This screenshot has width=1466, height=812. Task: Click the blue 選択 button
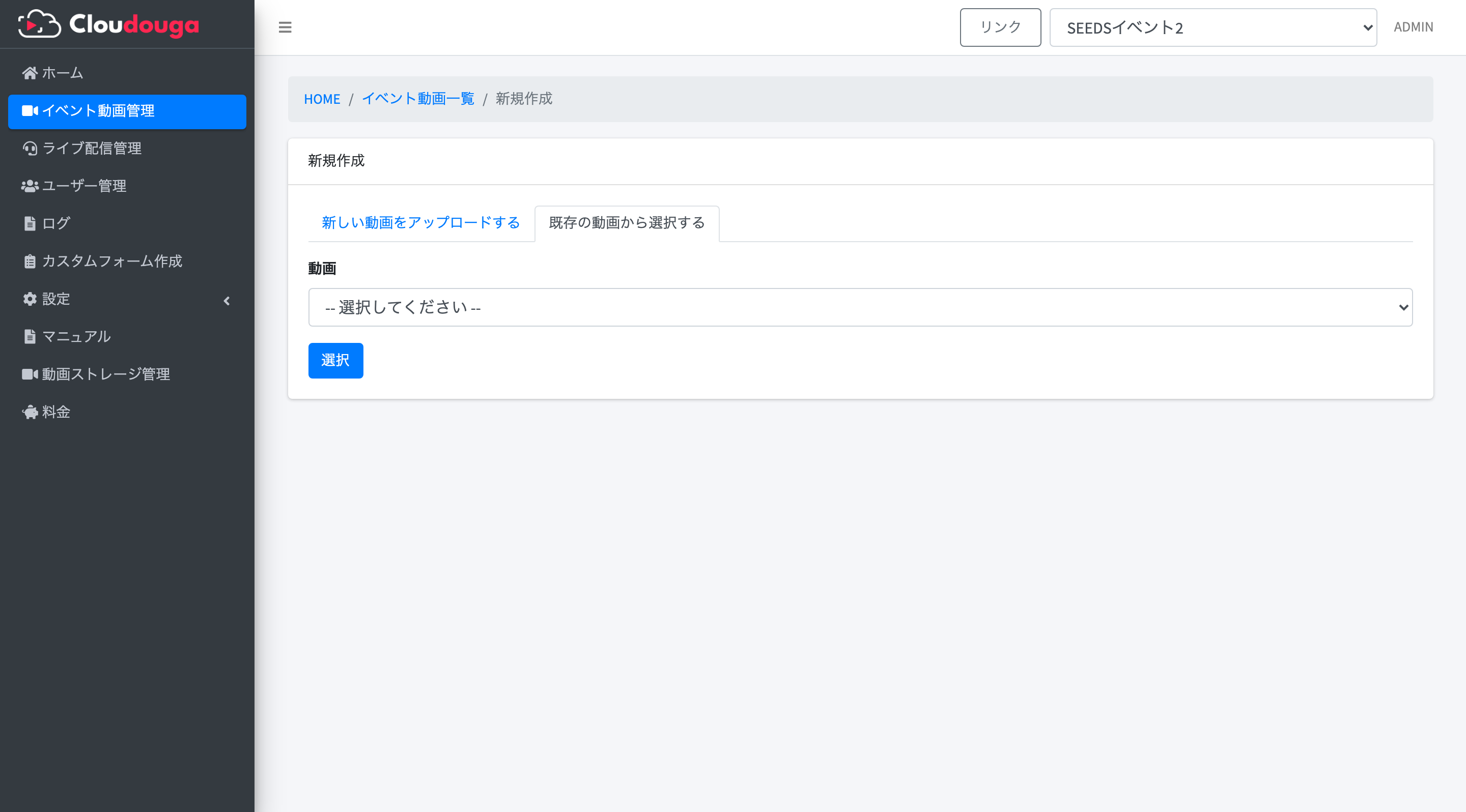coord(336,361)
